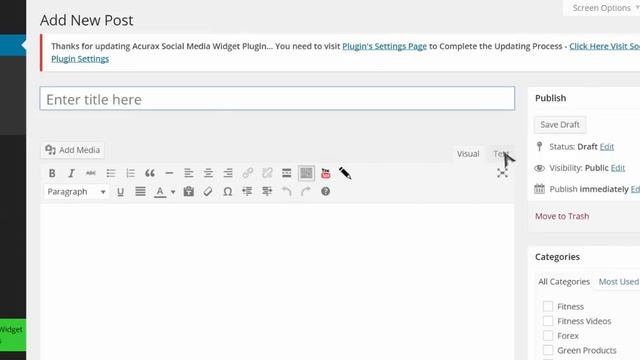Edit the post Visibility
The image size is (640, 360).
[x=618, y=168]
